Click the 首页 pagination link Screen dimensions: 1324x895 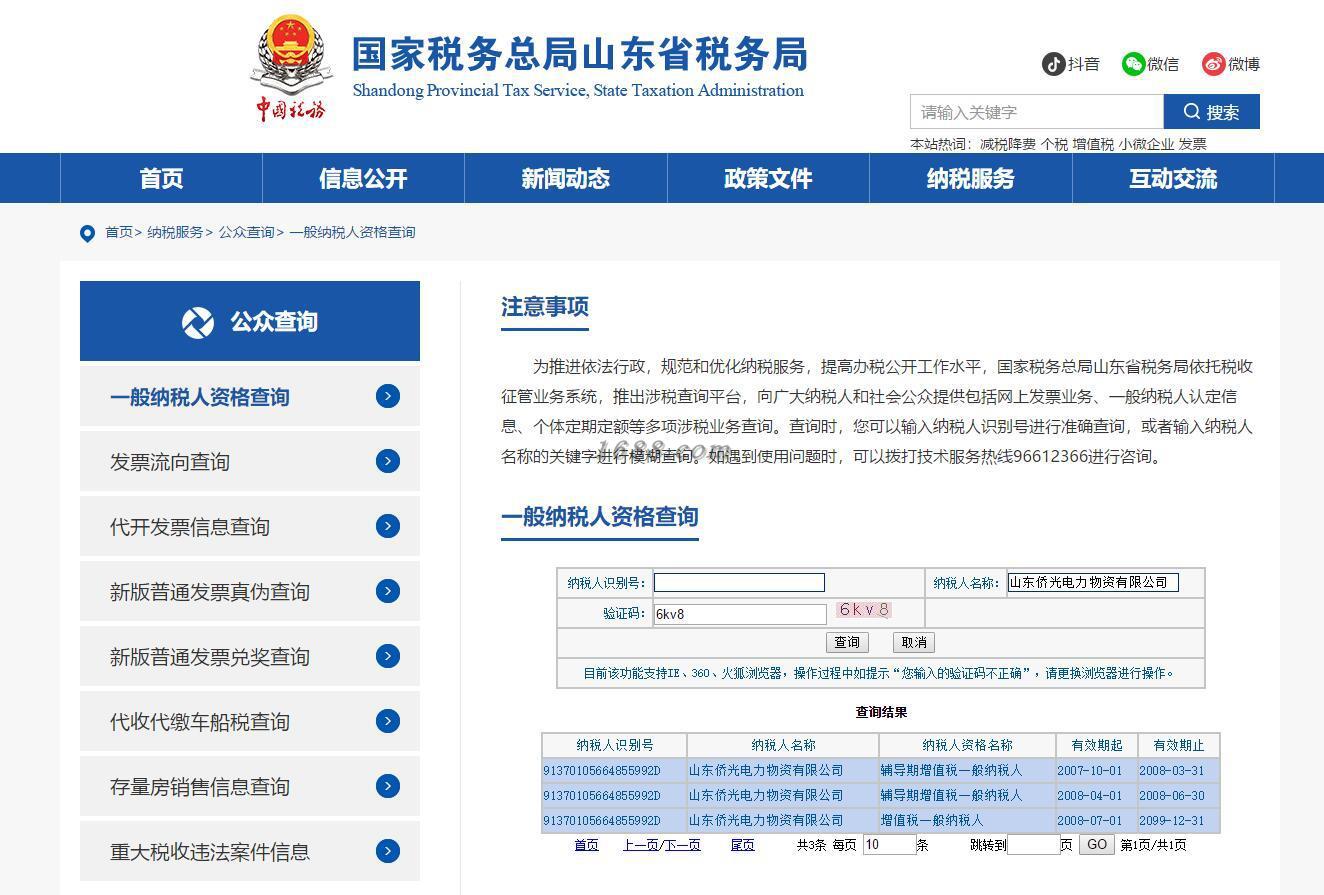pyautogui.click(x=586, y=845)
